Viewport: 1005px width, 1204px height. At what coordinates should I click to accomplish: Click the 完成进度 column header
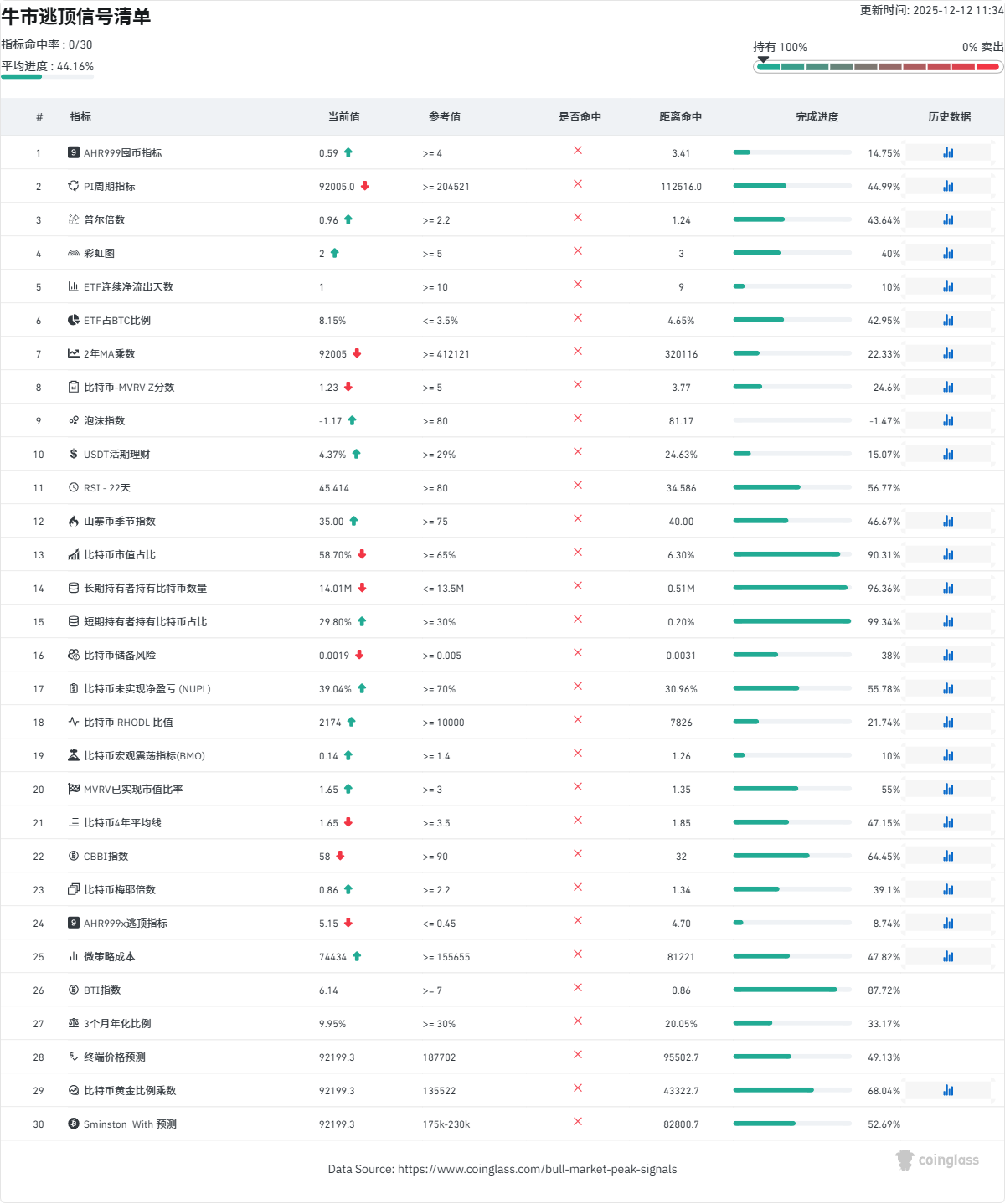tap(817, 117)
